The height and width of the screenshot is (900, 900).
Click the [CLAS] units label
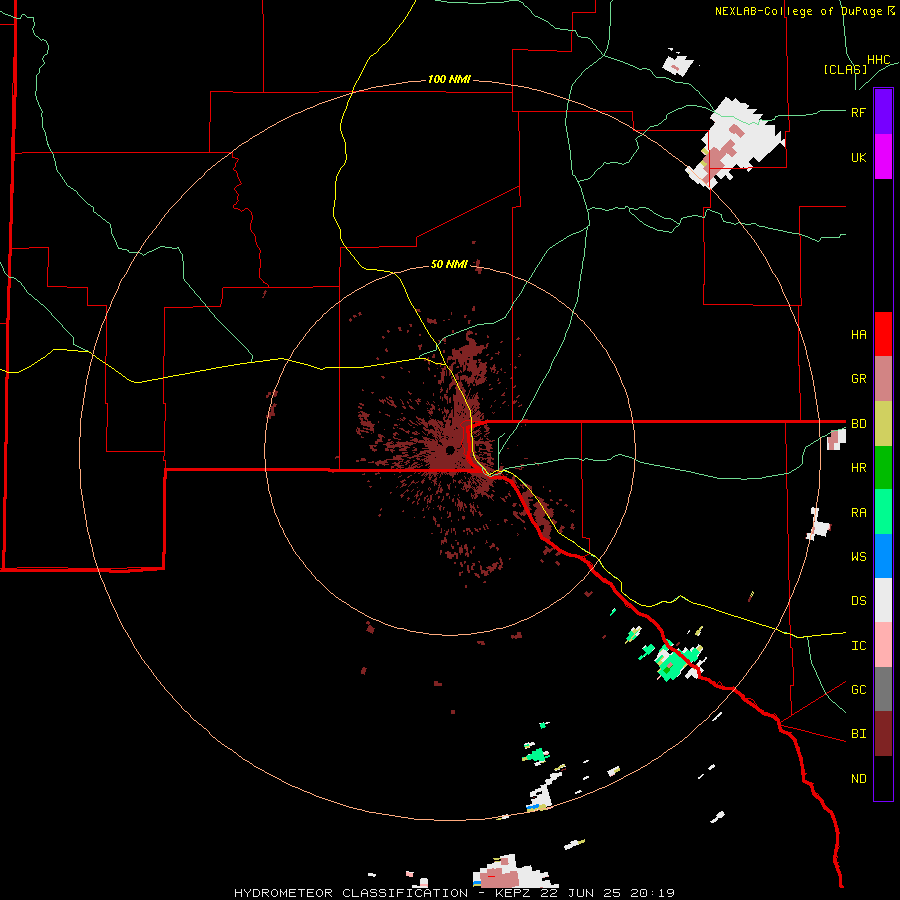[x=845, y=69]
